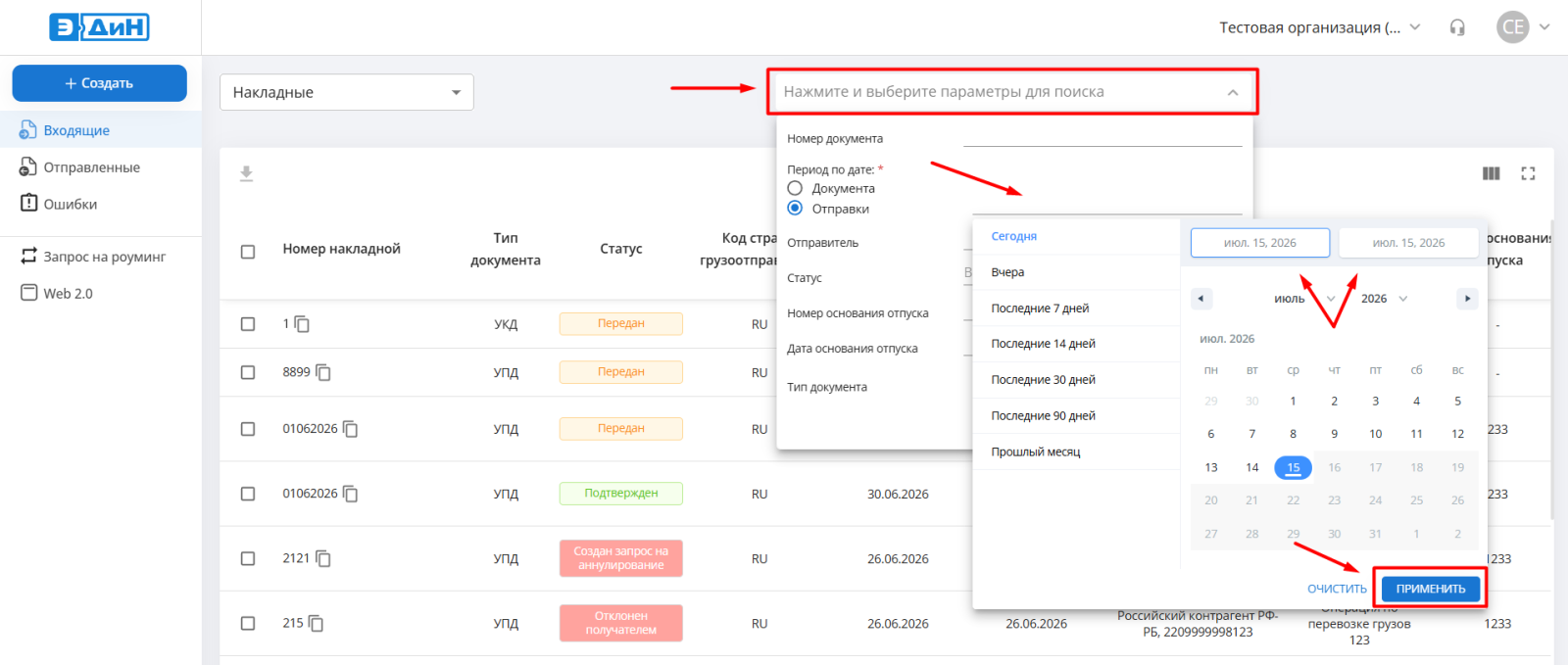Tick the checkbox for 01062026 Подтвержден row
The image size is (1568, 665).
click(248, 494)
